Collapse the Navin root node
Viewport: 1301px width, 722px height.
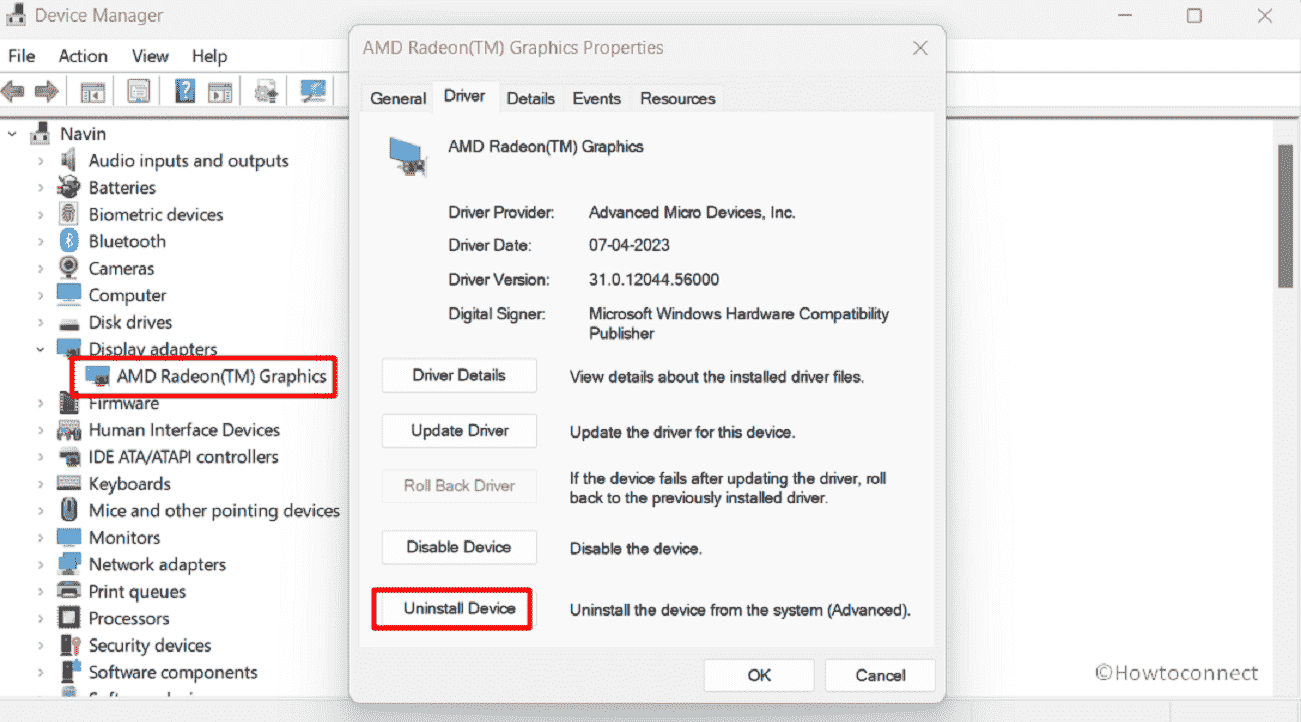pos(12,133)
